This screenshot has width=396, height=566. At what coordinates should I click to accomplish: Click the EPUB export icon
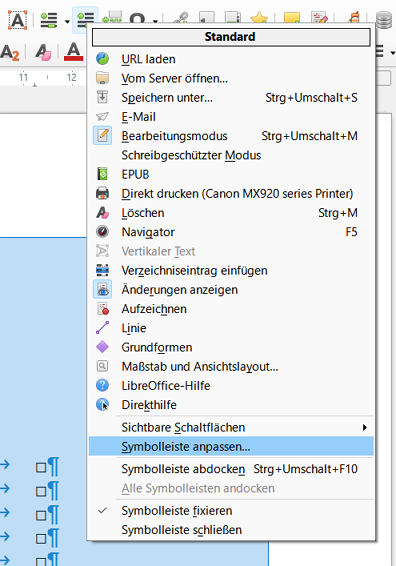pos(103,174)
